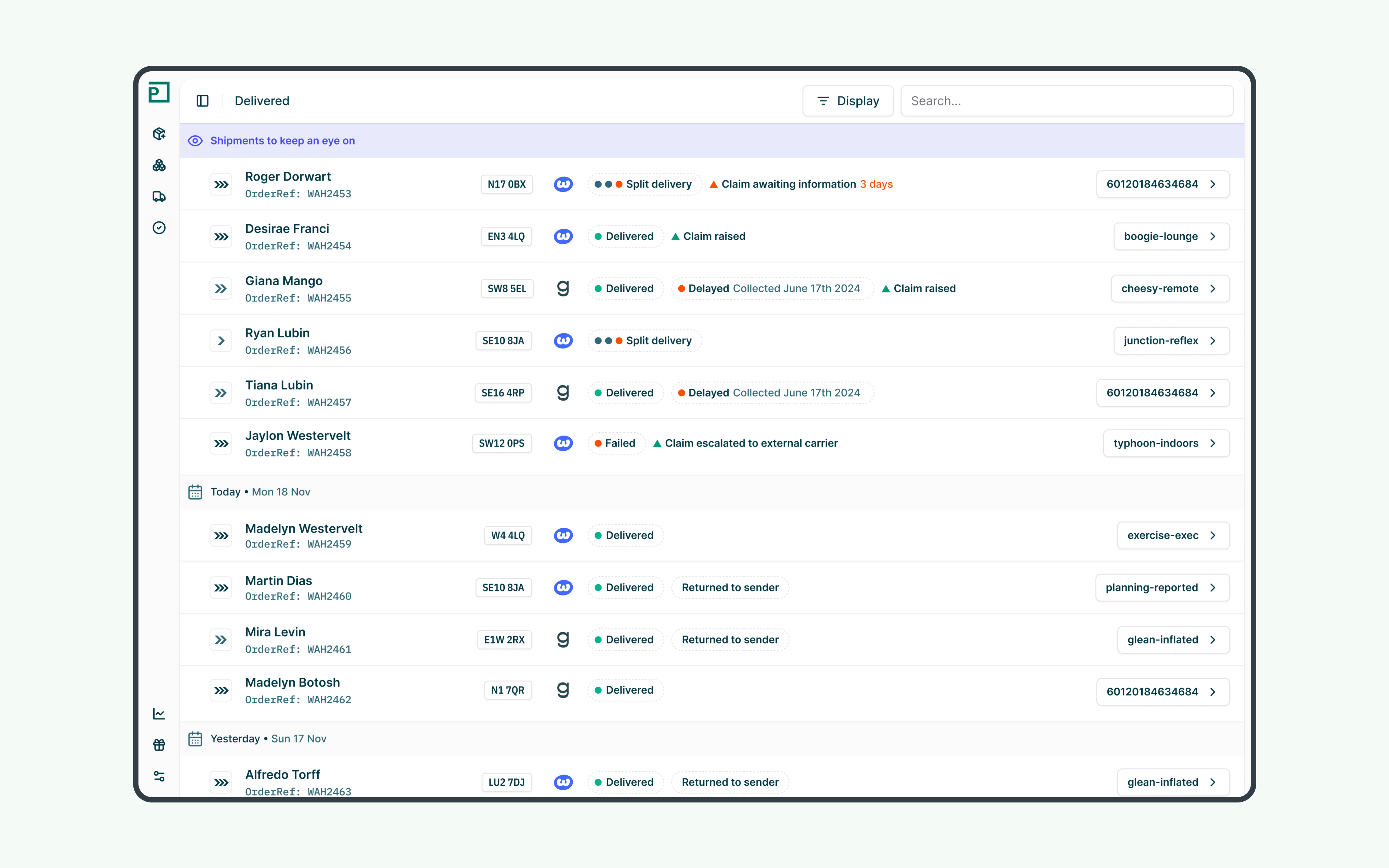Click the package-plus icon in sidebar
The width and height of the screenshot is (1389, 868).
point(159,134)
